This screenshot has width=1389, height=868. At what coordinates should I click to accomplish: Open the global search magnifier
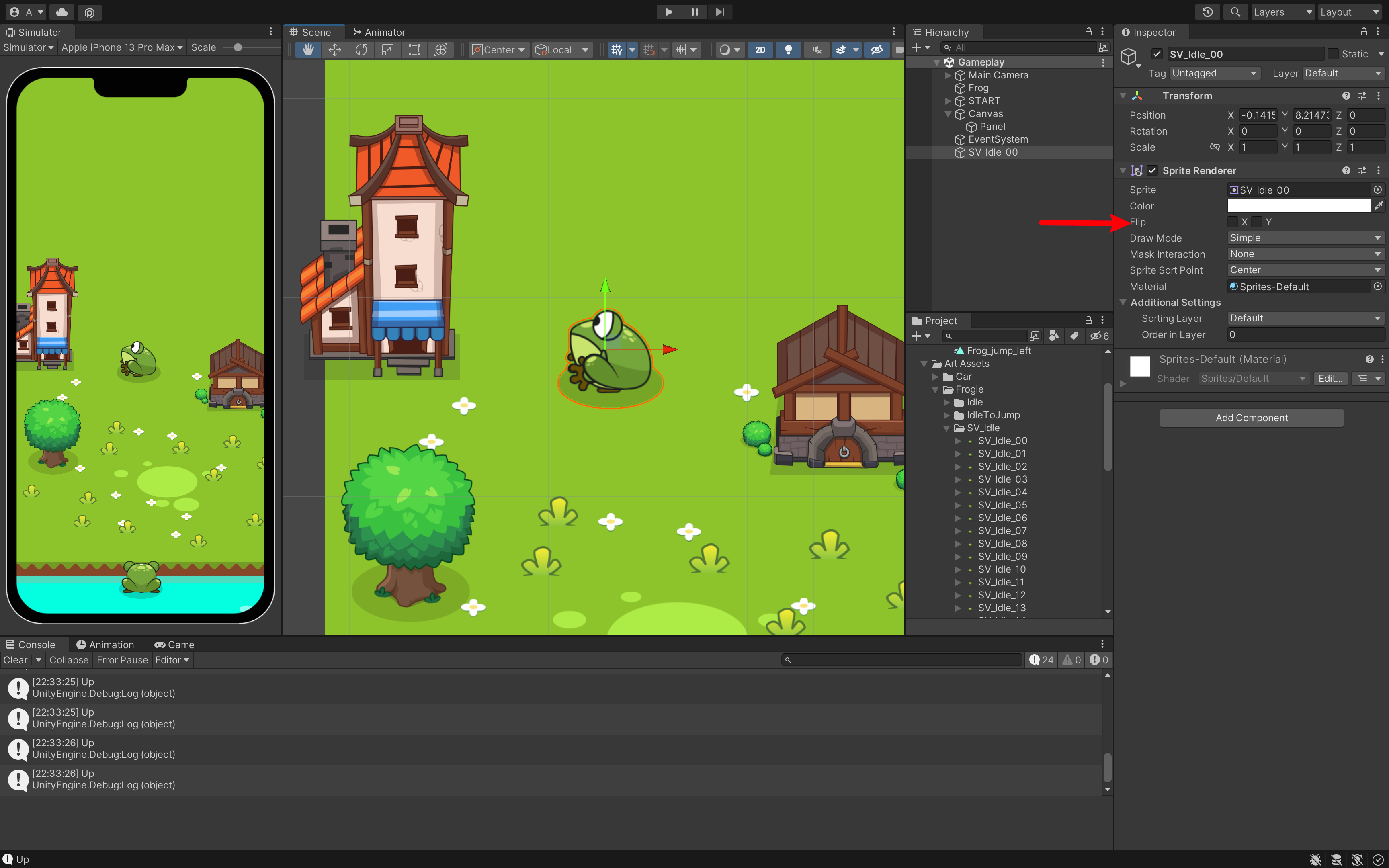point(1235,12)
